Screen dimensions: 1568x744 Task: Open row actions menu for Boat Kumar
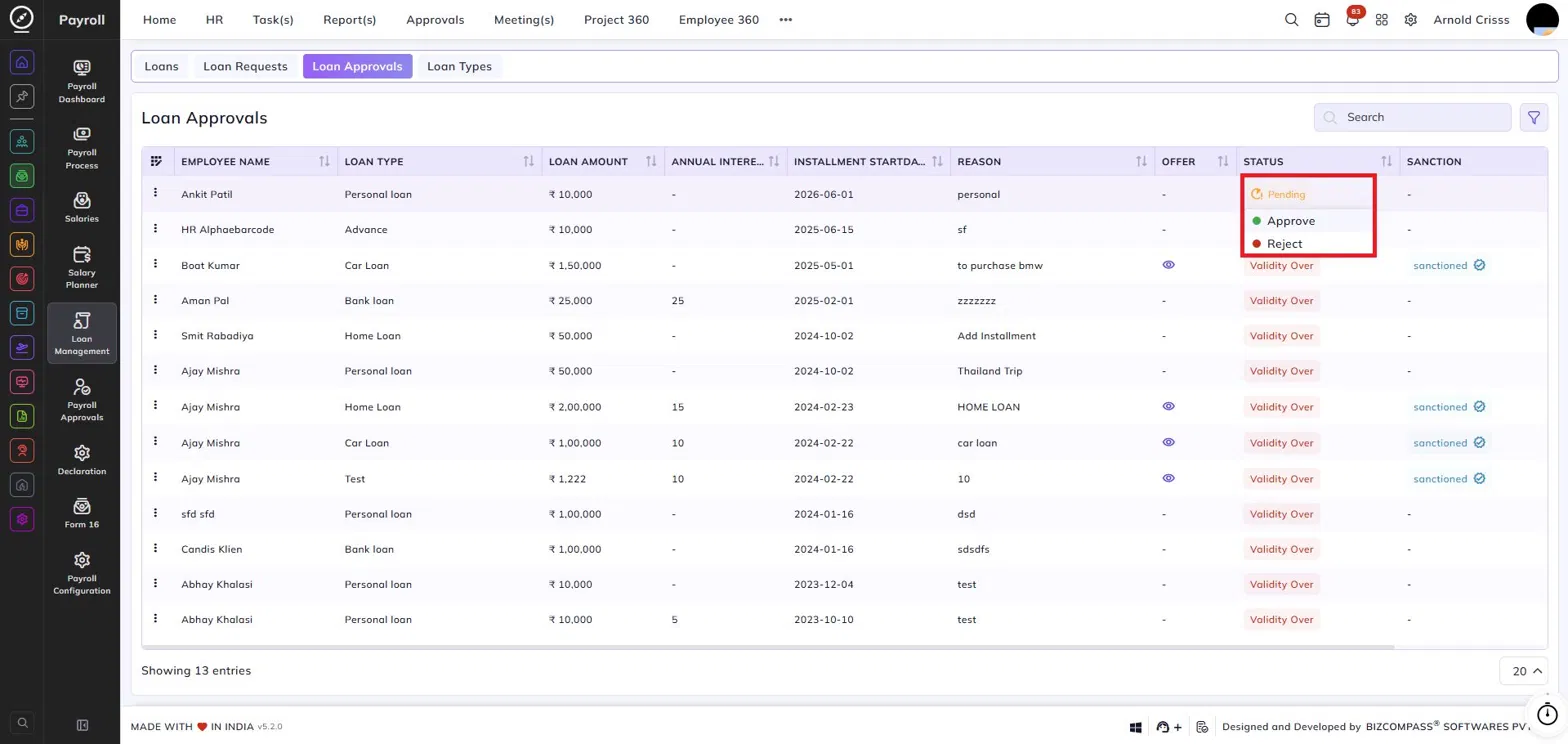(156, 264)
